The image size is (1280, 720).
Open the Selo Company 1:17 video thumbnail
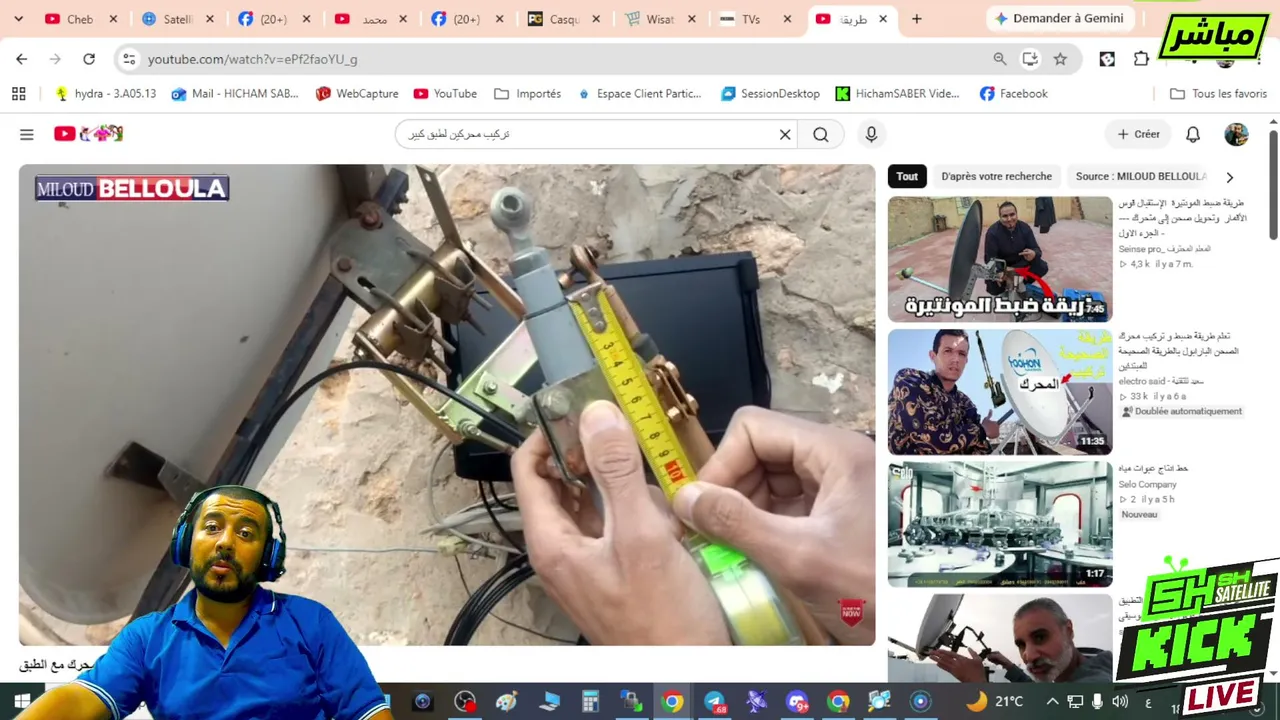(x=1000, y=524)
